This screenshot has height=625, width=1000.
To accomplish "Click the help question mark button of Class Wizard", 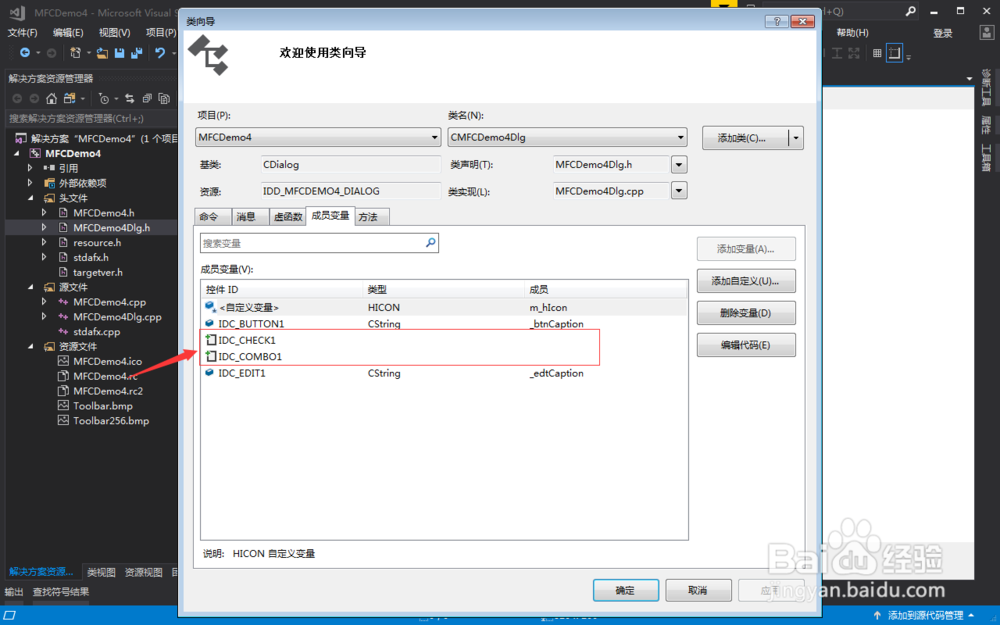I will [x=776, y=21].
